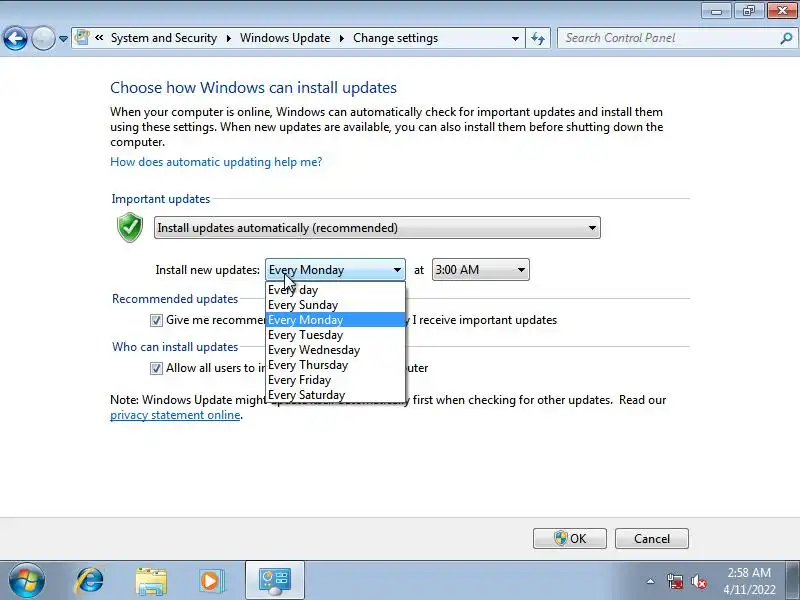This screenshot has height=600, width=800.
Task: Click the Choose how Windows can install updates title
Action: [x=254, y=87]
